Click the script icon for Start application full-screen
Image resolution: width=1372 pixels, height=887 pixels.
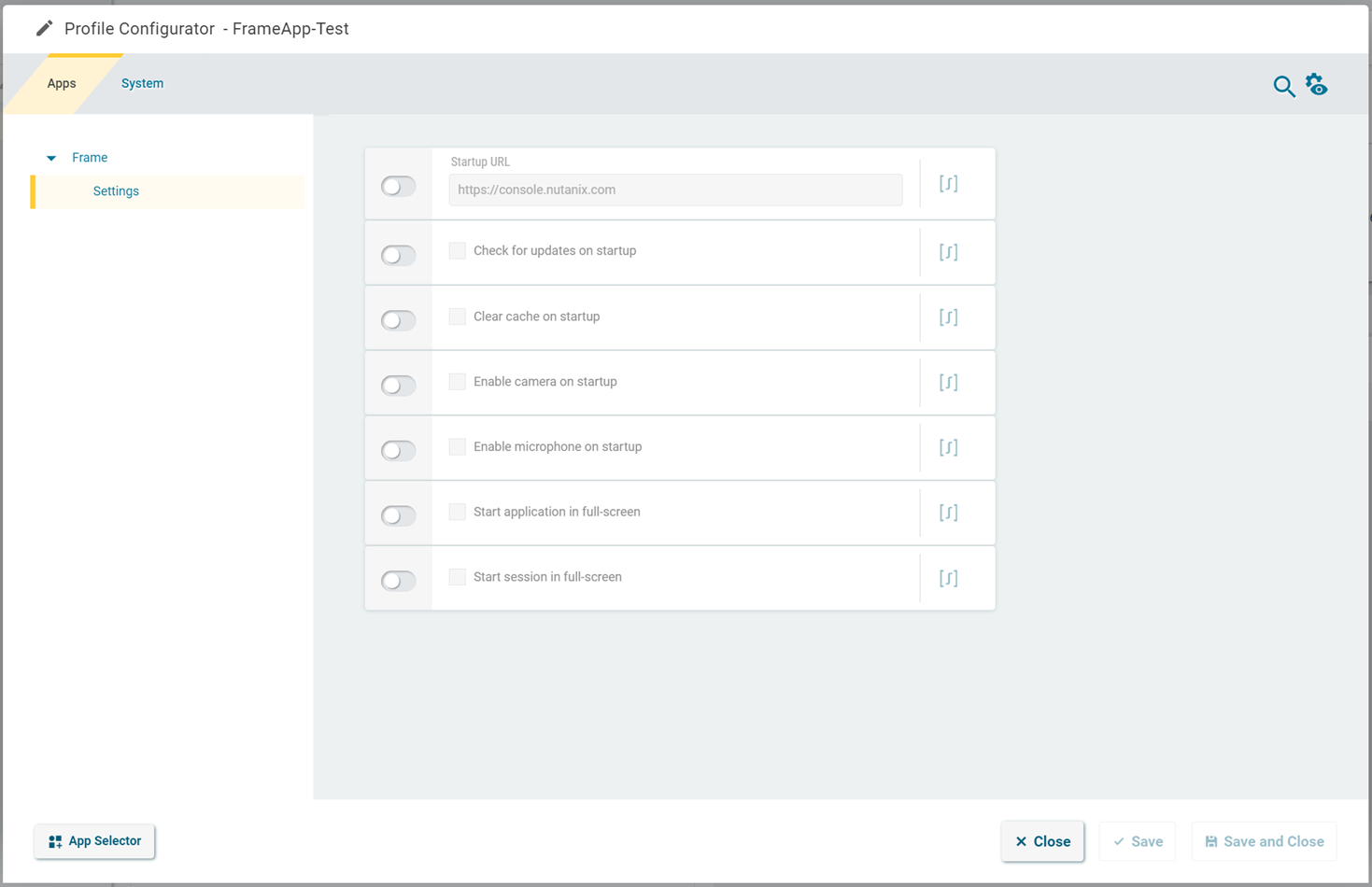tap(948, 512)
